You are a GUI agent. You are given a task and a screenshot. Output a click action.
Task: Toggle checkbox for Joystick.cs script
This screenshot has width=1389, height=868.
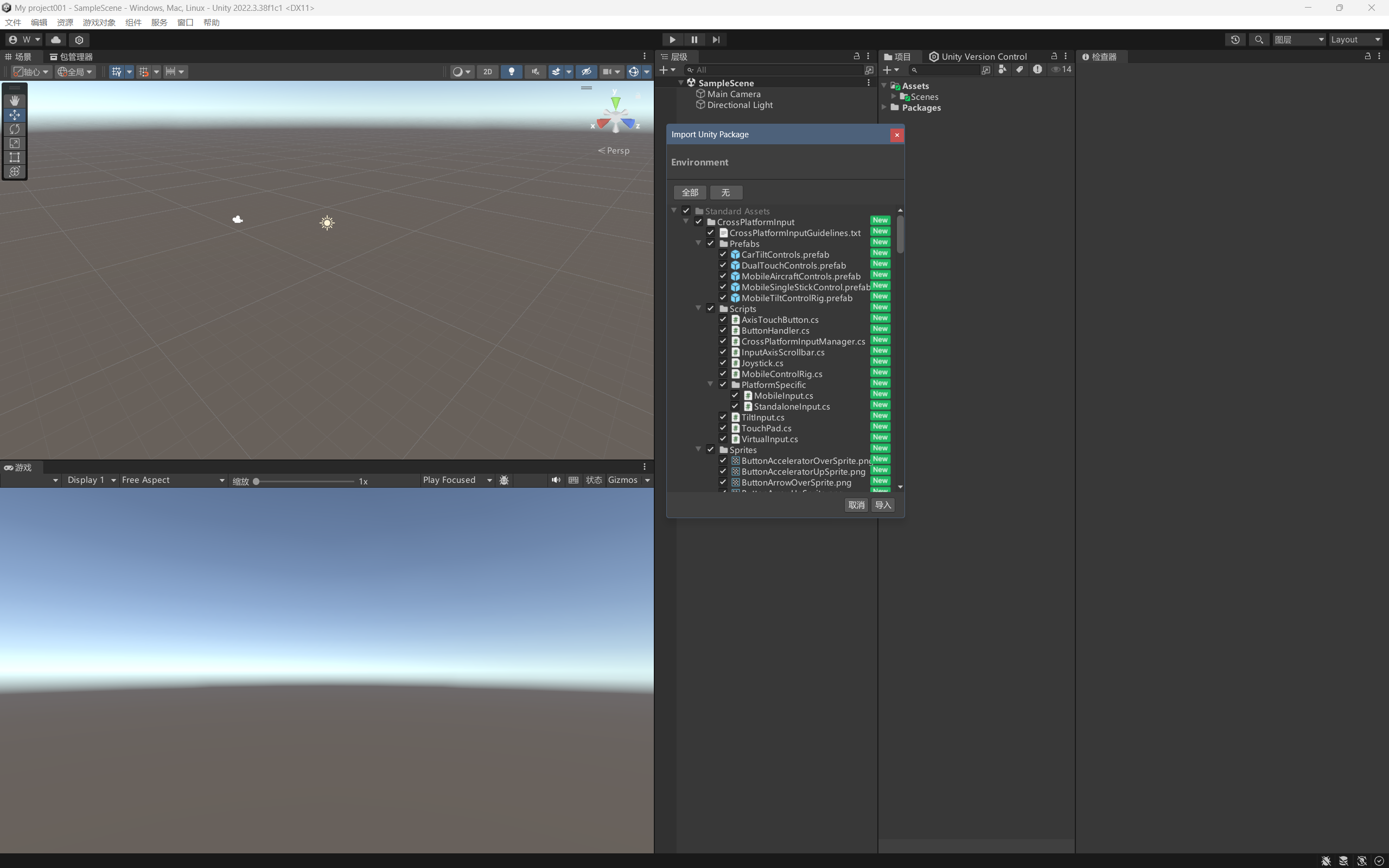pos(723,362)
